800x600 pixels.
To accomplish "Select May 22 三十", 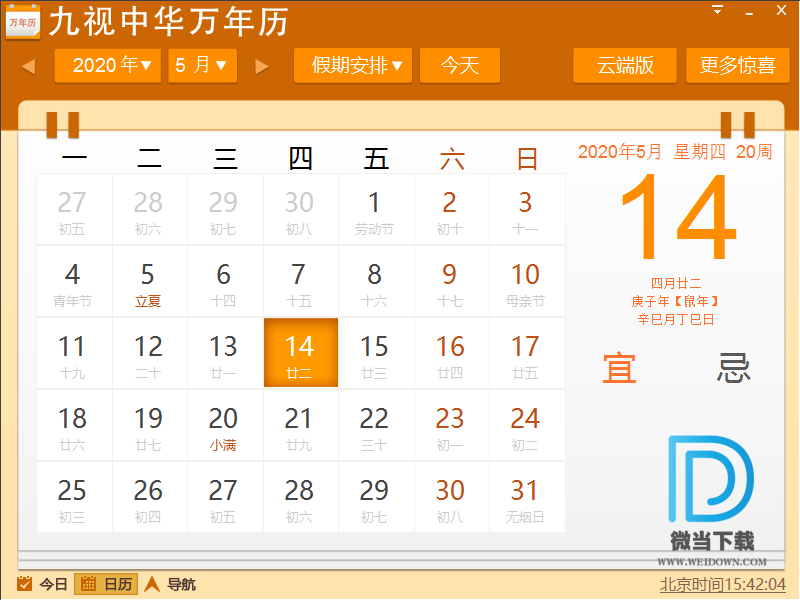I will pyautogui.click(x=376, y=426).
